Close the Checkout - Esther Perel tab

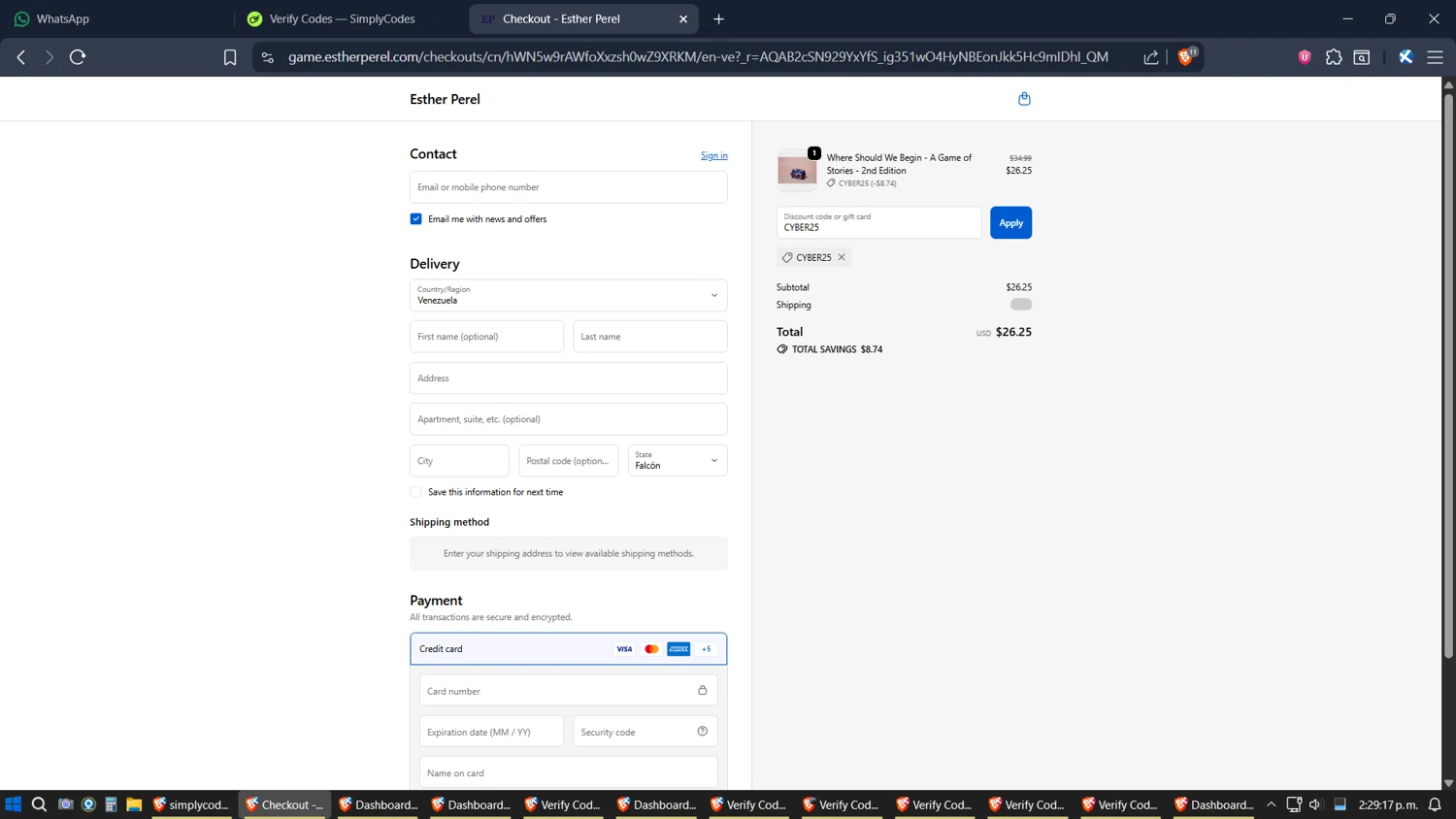(x=683, y=18)
